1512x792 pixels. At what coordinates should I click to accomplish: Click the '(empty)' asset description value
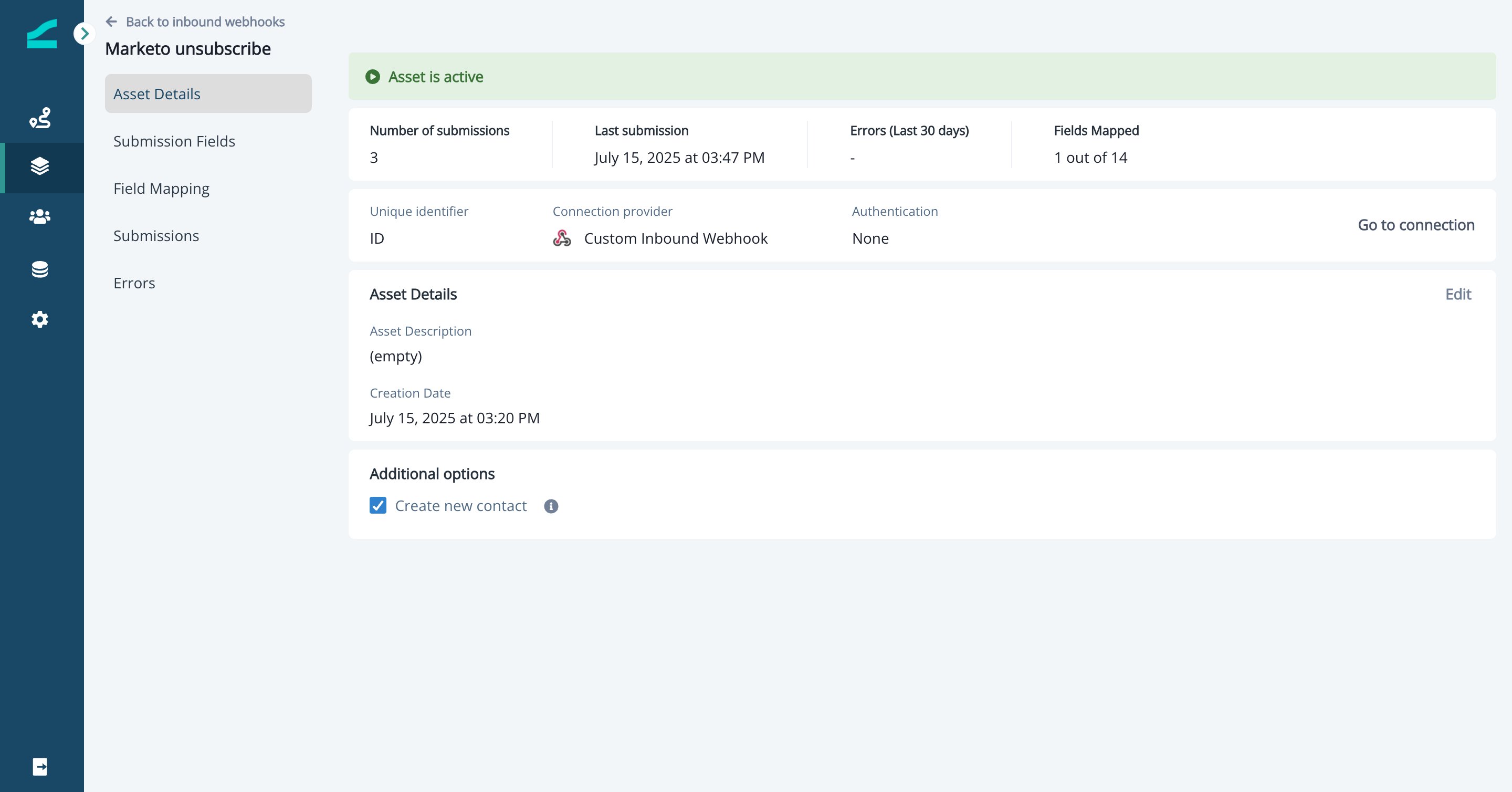396,357
